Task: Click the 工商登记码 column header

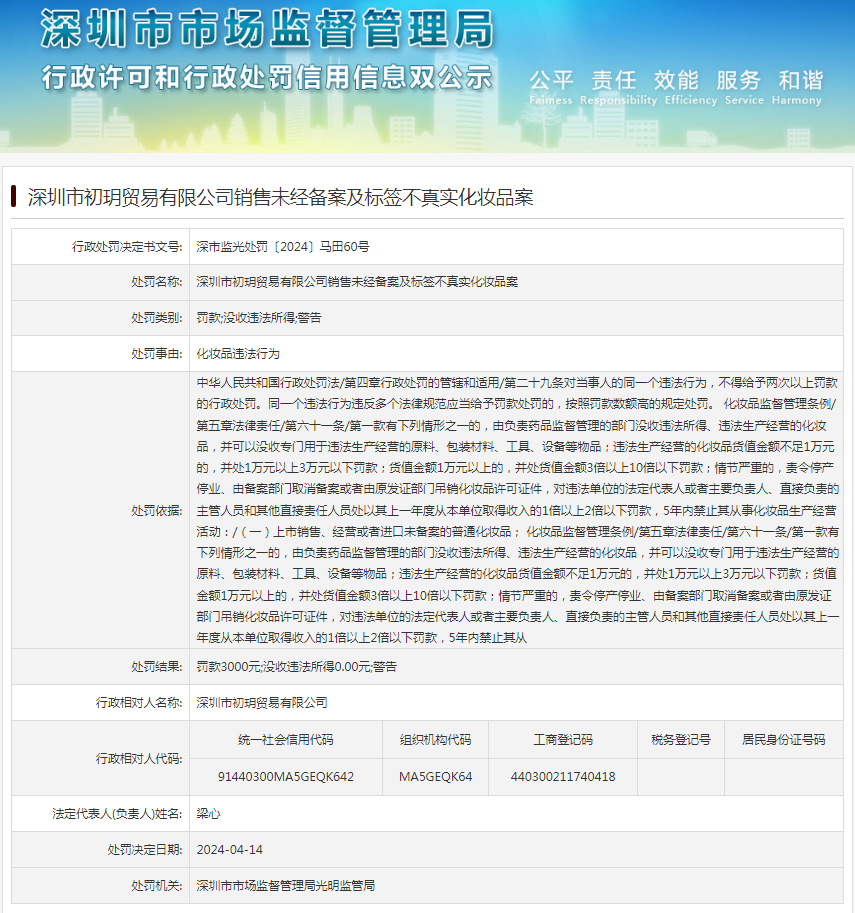Action: pos(563,740)
